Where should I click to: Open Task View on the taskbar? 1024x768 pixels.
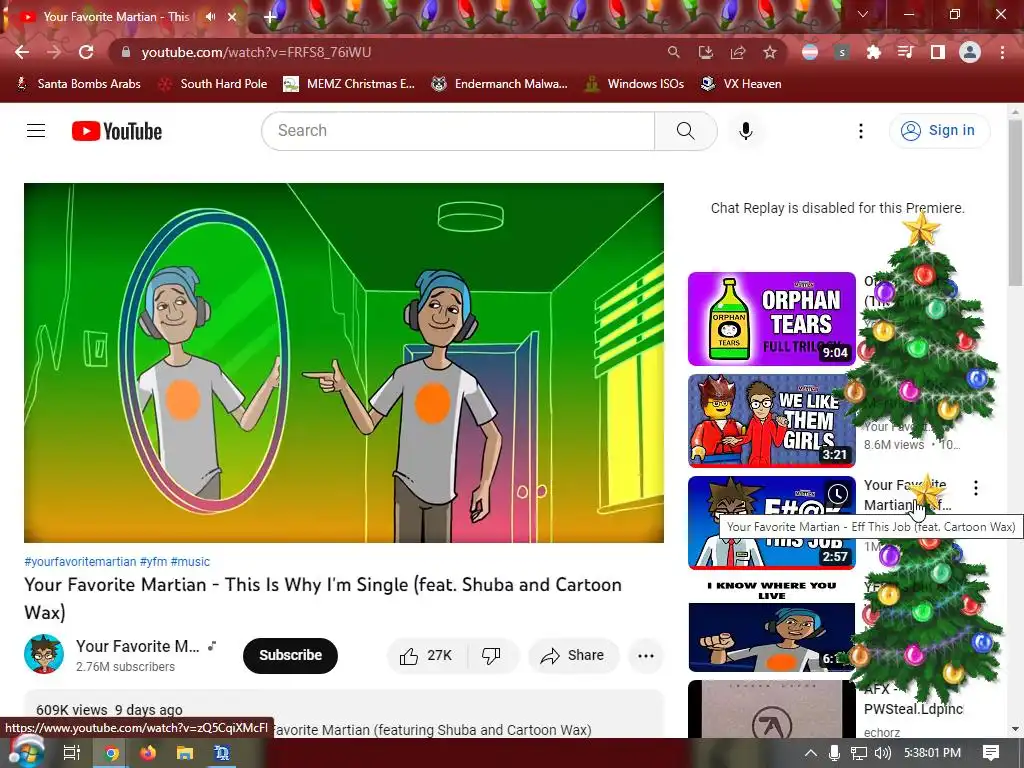pyautogui.click(x=71, y=753)
